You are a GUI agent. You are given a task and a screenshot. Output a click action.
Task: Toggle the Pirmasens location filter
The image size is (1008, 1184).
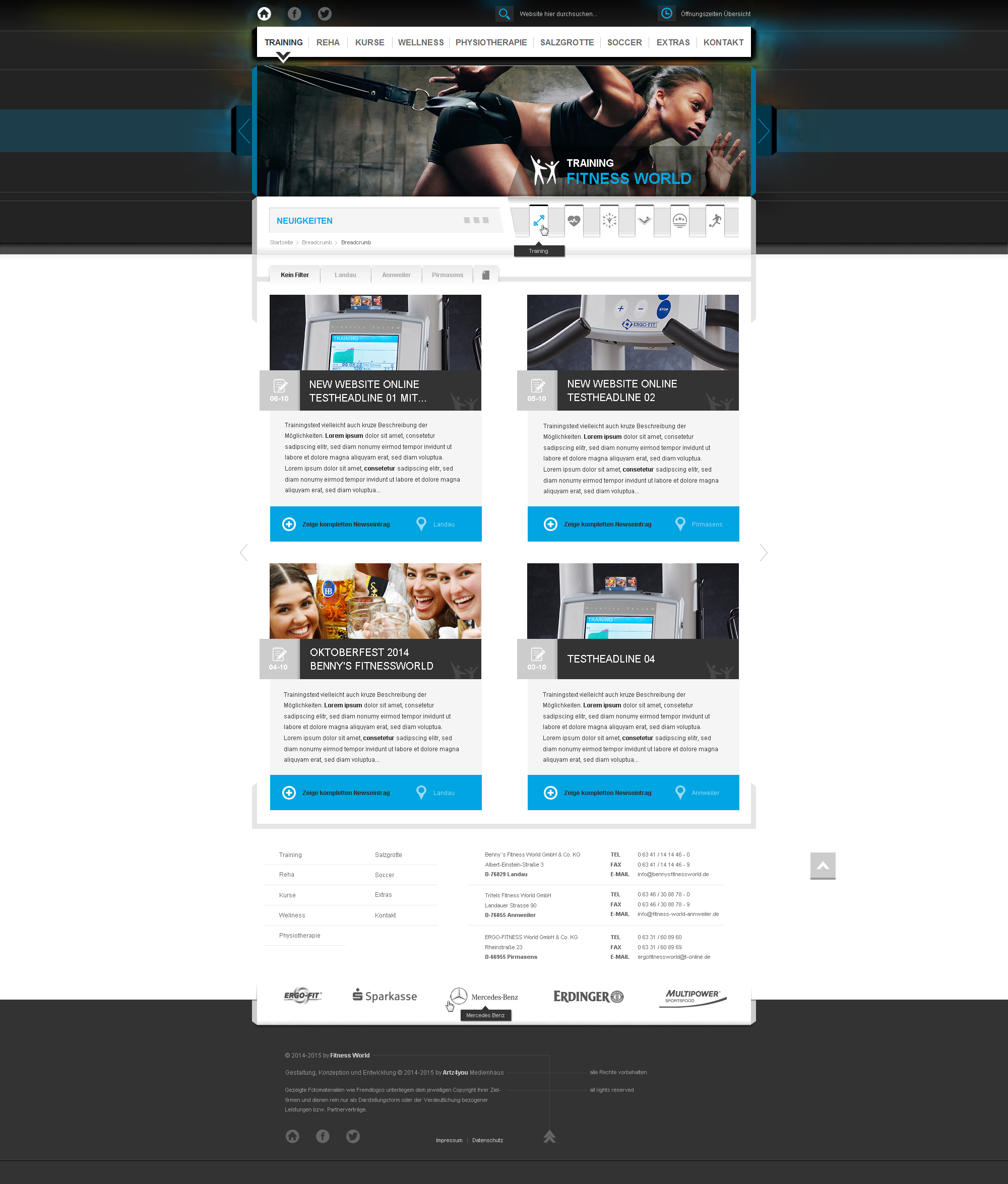[447, 274]
